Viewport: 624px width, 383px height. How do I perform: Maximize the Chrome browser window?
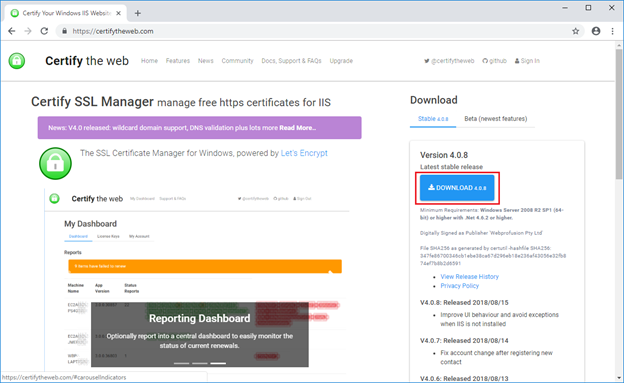click(x=588, y=8)
